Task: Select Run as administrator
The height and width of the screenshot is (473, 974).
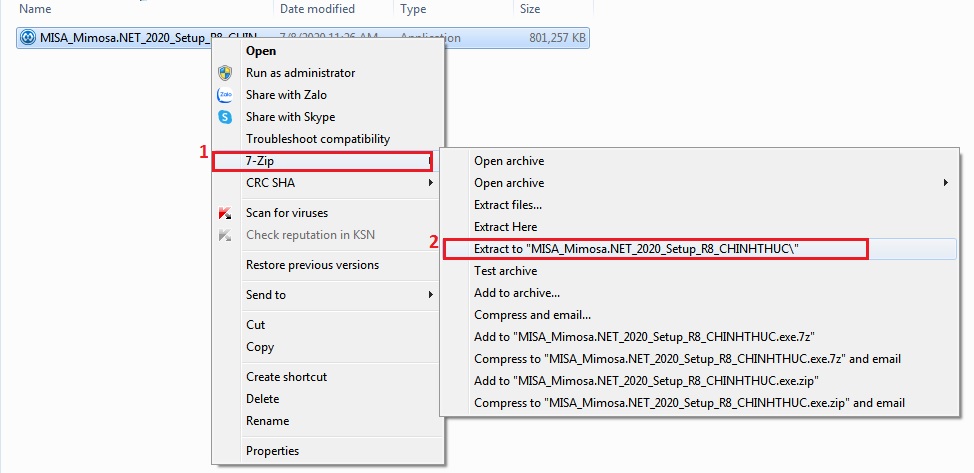Action: (301, 73)
